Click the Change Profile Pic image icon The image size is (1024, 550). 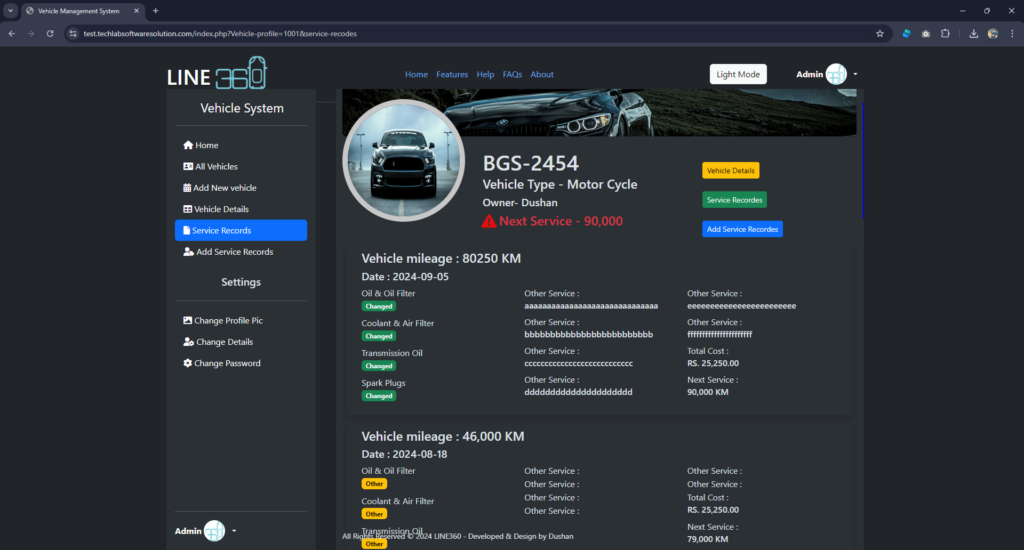point(187,321)
